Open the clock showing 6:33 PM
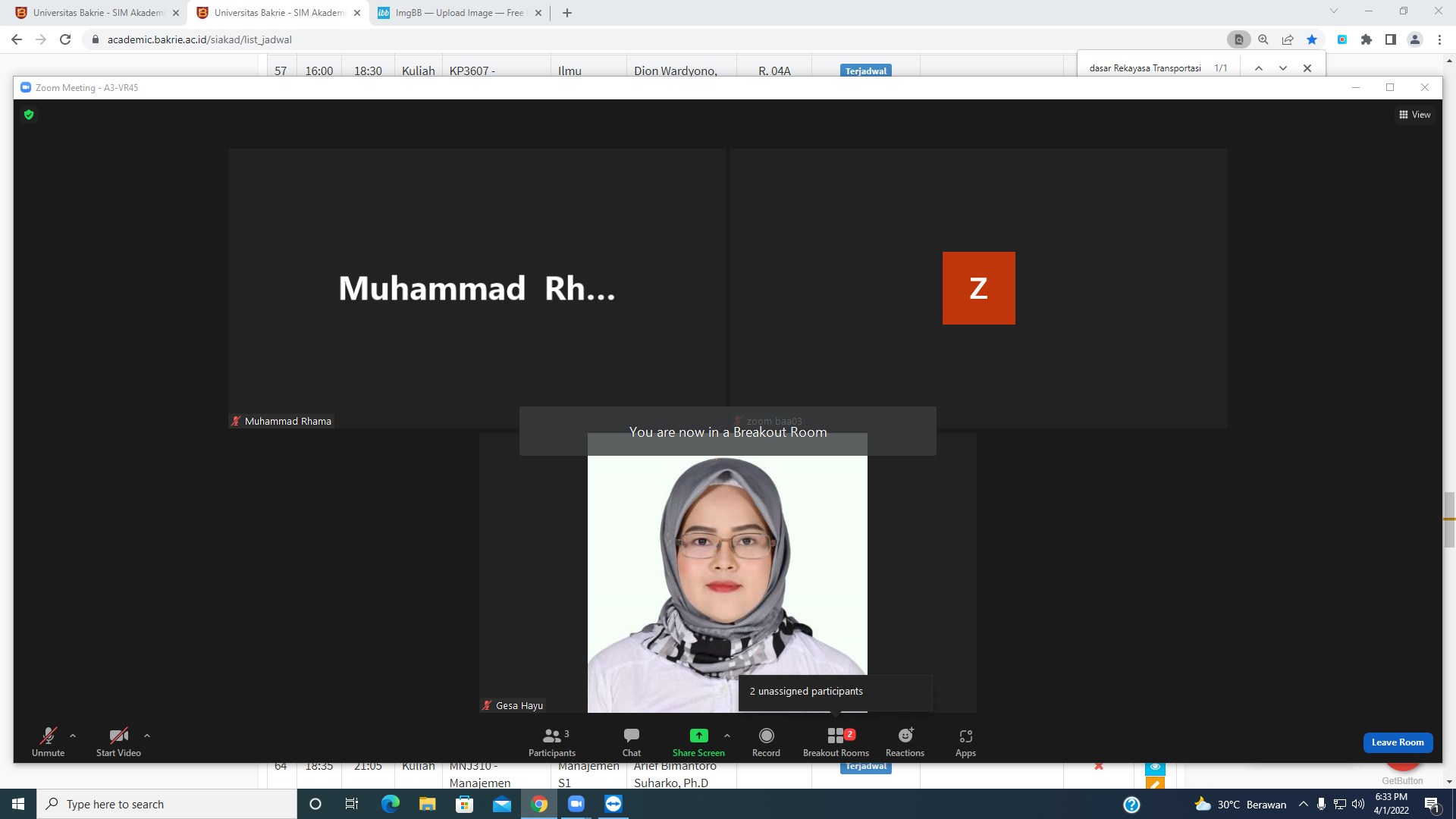 pyautogui.click(x=1391, y=804)
